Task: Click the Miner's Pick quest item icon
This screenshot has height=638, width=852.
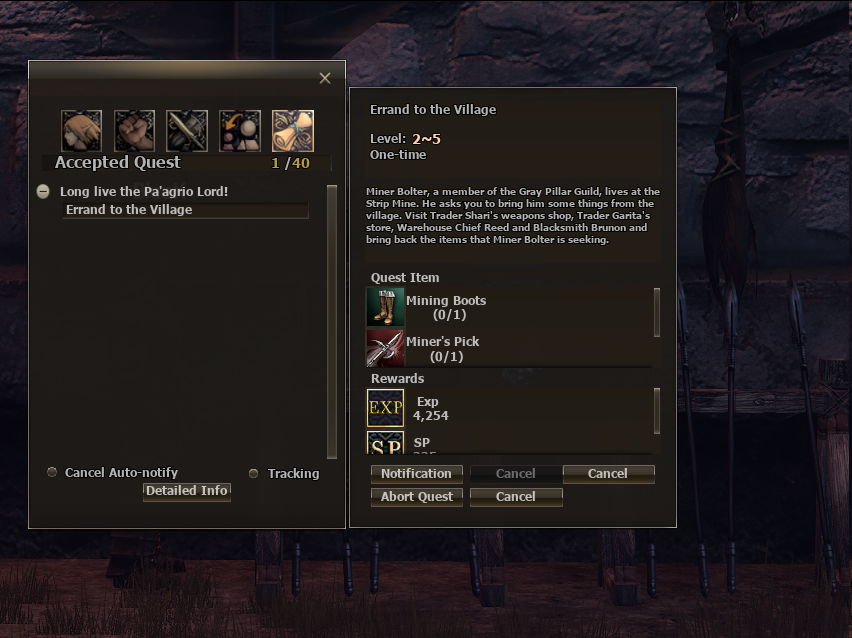Action: 385,348
